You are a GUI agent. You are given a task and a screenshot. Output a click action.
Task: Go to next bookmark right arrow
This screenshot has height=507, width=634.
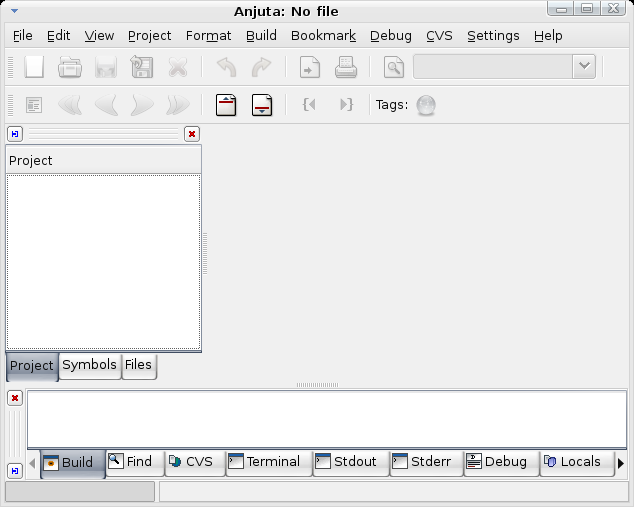tap(142, 105)
